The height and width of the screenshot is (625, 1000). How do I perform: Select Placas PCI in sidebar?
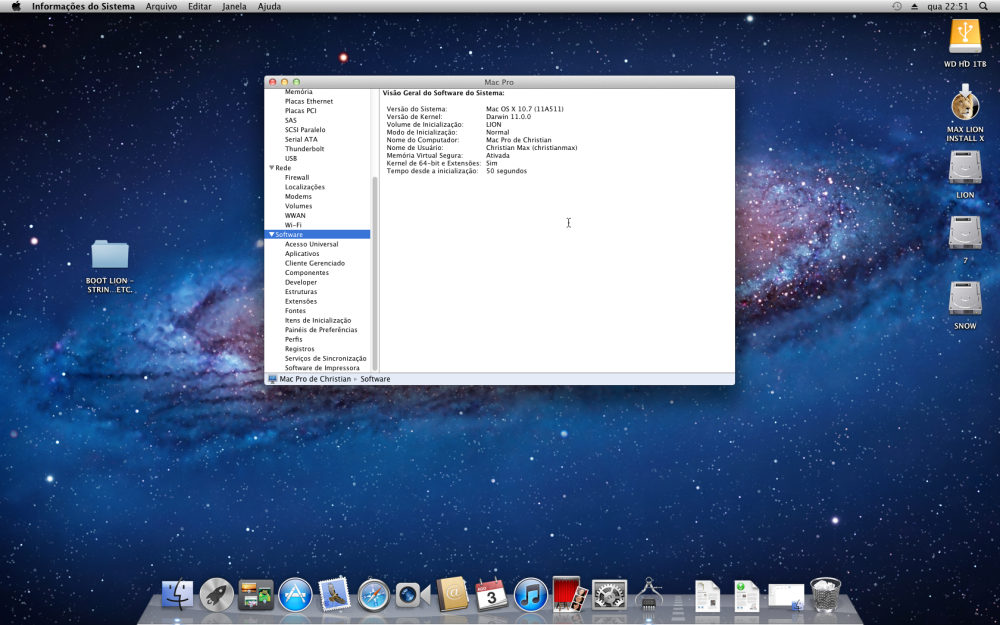point(300,111)
